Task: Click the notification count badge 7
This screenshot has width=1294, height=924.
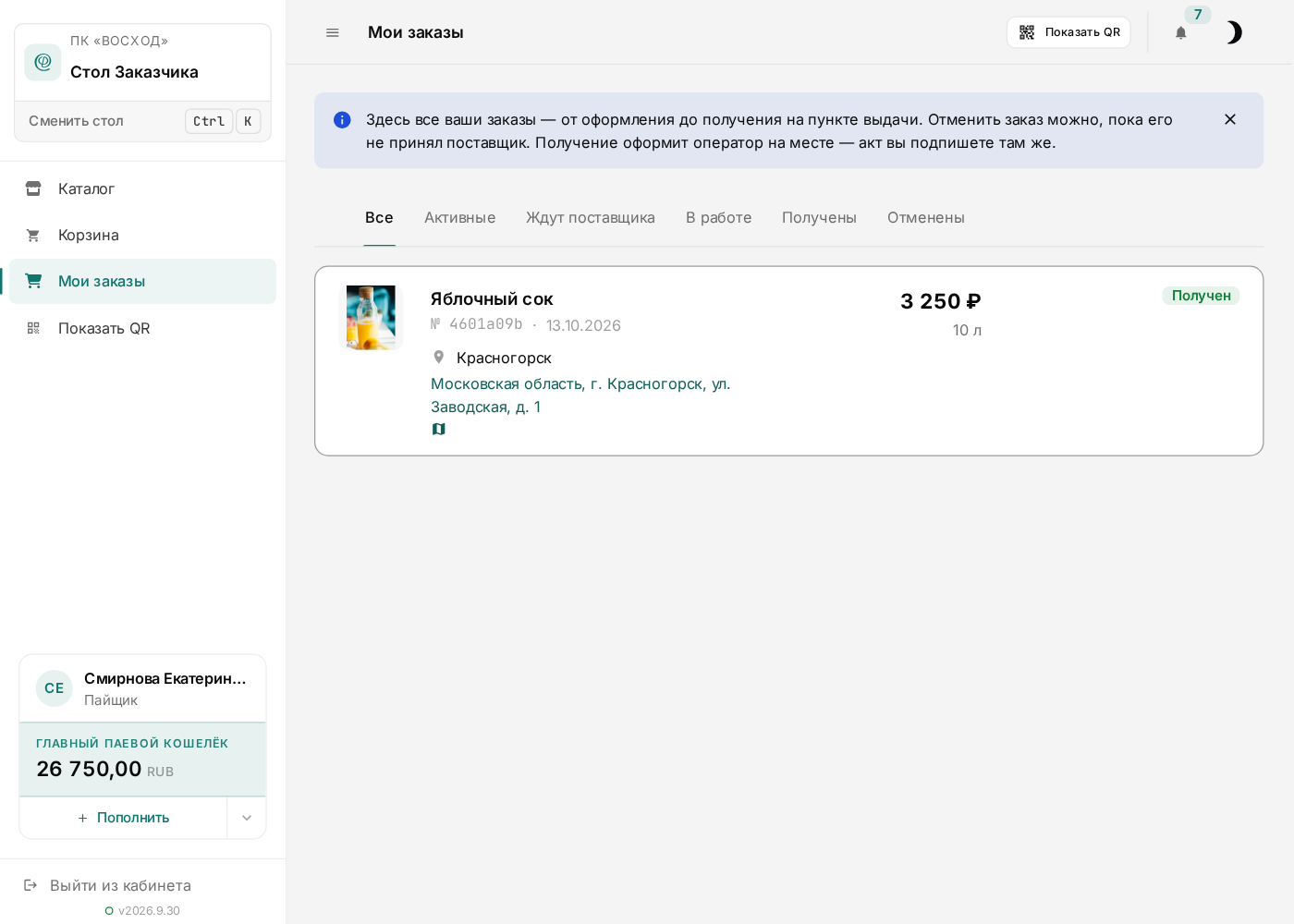Action: tap(1198, 15)
